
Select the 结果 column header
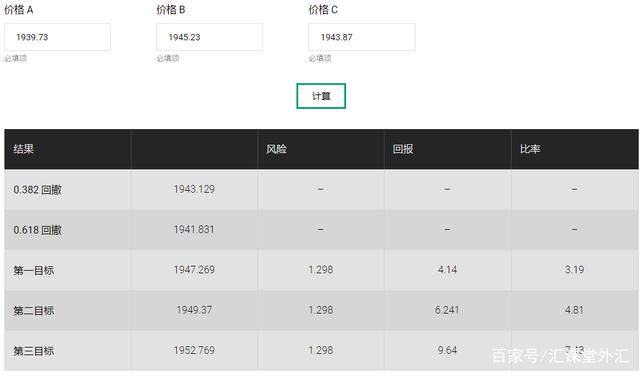pyautogui.click(x=23, y=149)
